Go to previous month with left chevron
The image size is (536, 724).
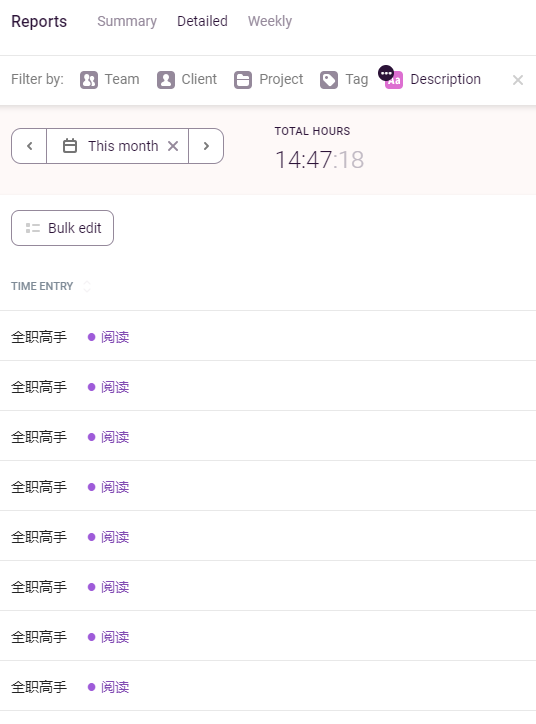click(29, 146)
